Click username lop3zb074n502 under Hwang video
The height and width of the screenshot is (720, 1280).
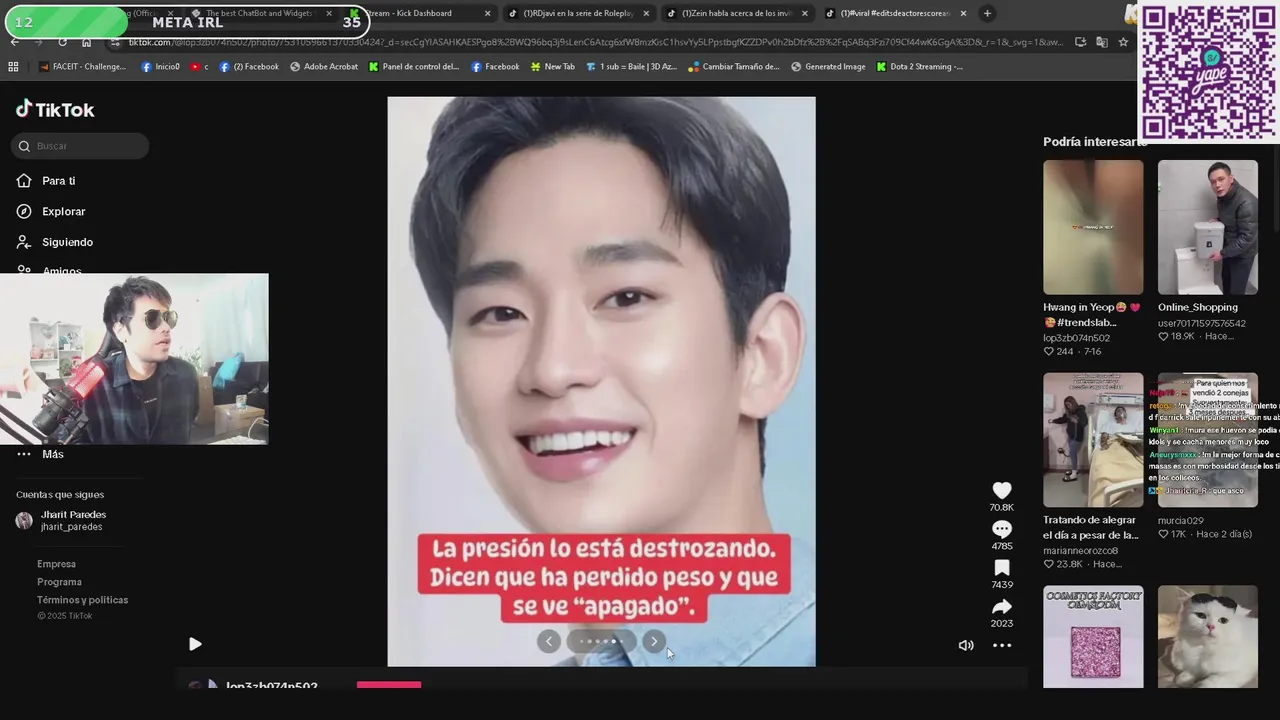click(1076, 338)
